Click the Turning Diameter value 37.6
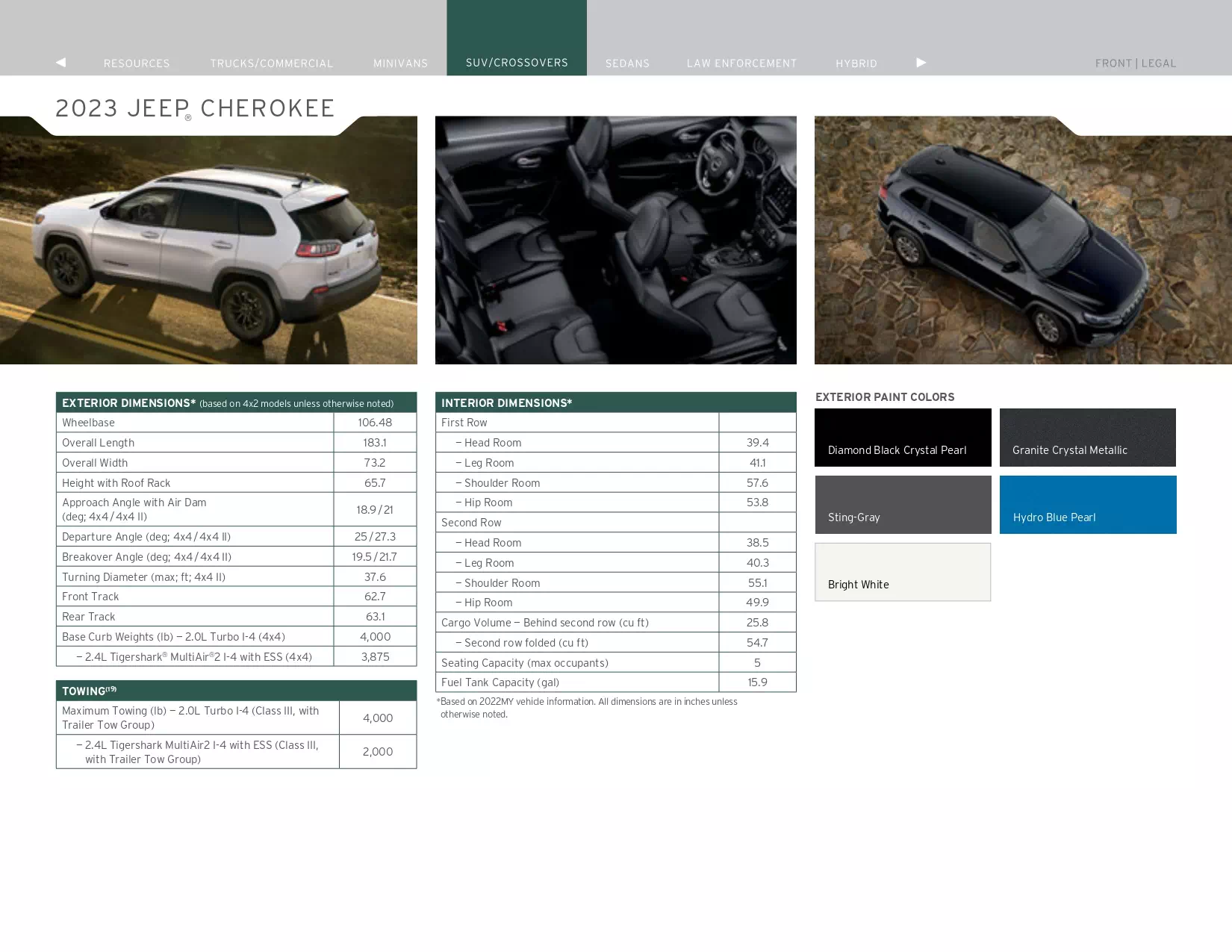Image resolution: width=1232 pixels, height=952 pixels. coord(375,577)
